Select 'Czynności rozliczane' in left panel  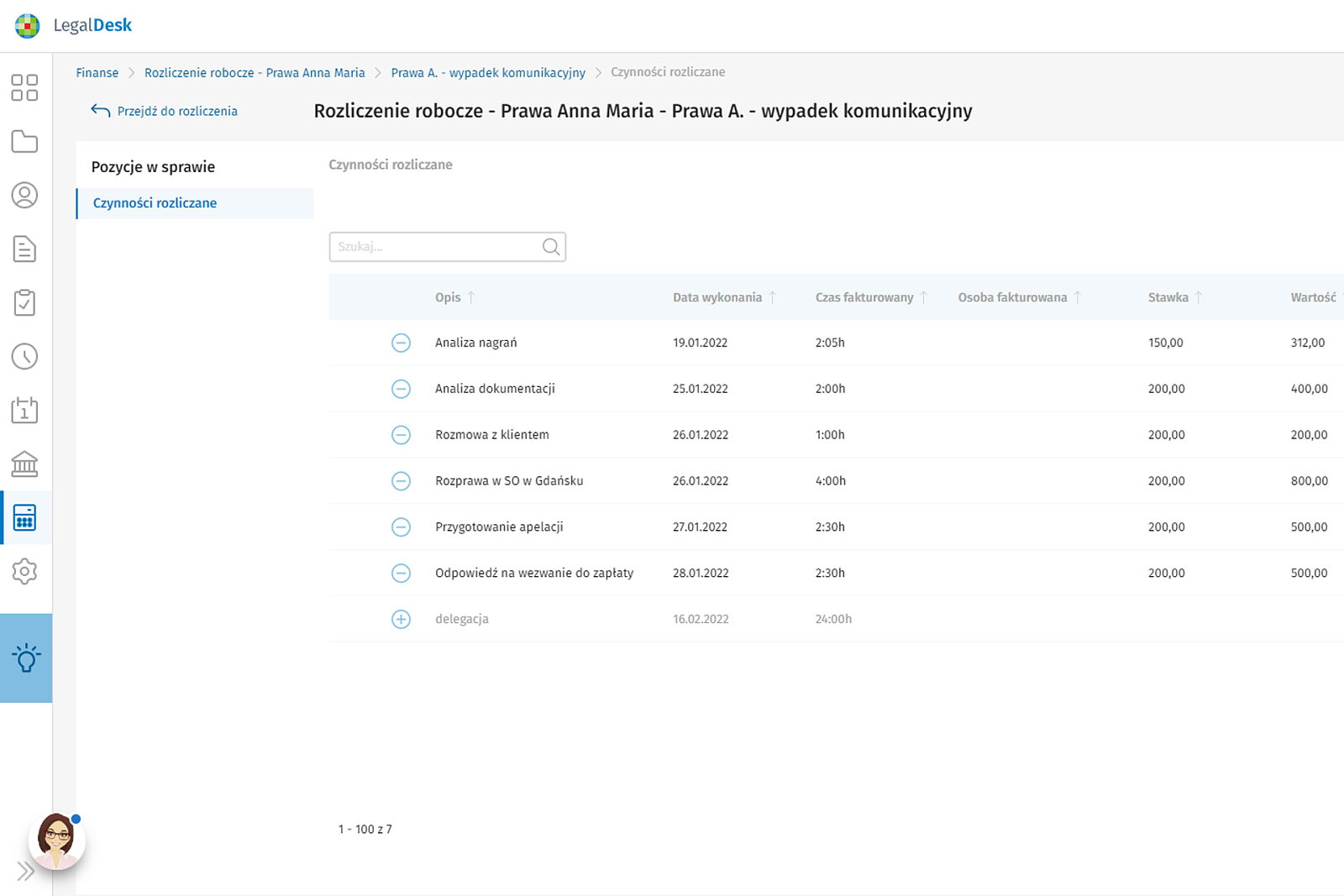[x=155, y=203]
